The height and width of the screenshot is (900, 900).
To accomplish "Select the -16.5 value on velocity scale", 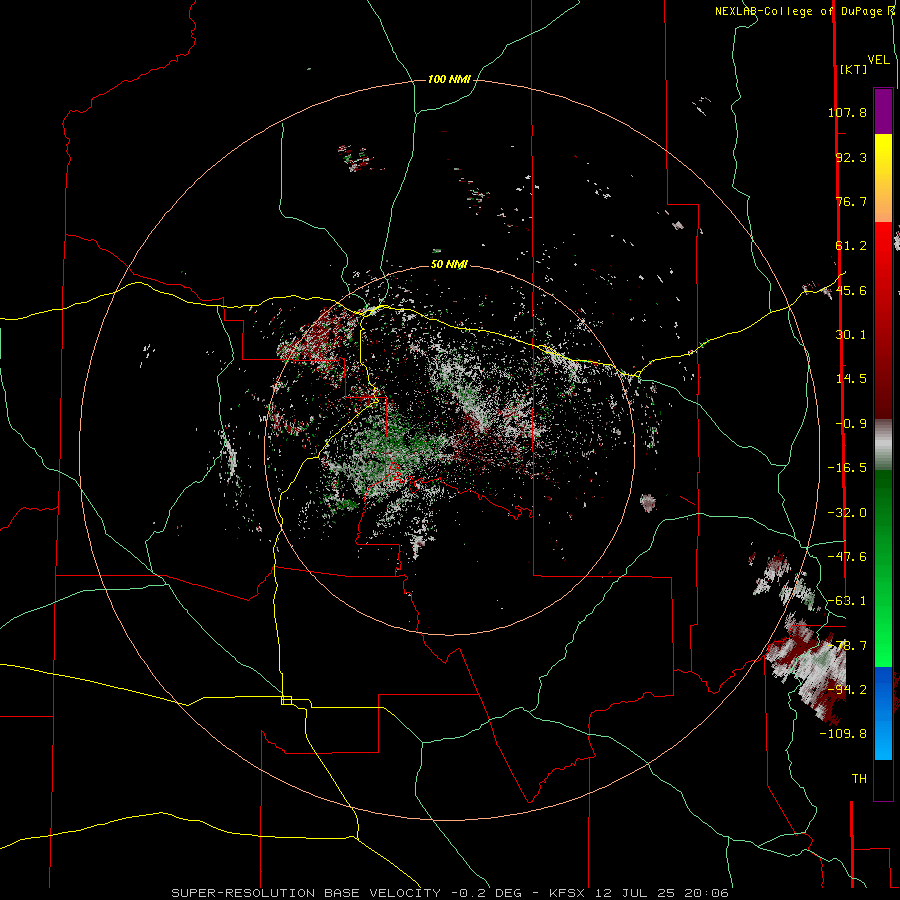I will point(847,468).
